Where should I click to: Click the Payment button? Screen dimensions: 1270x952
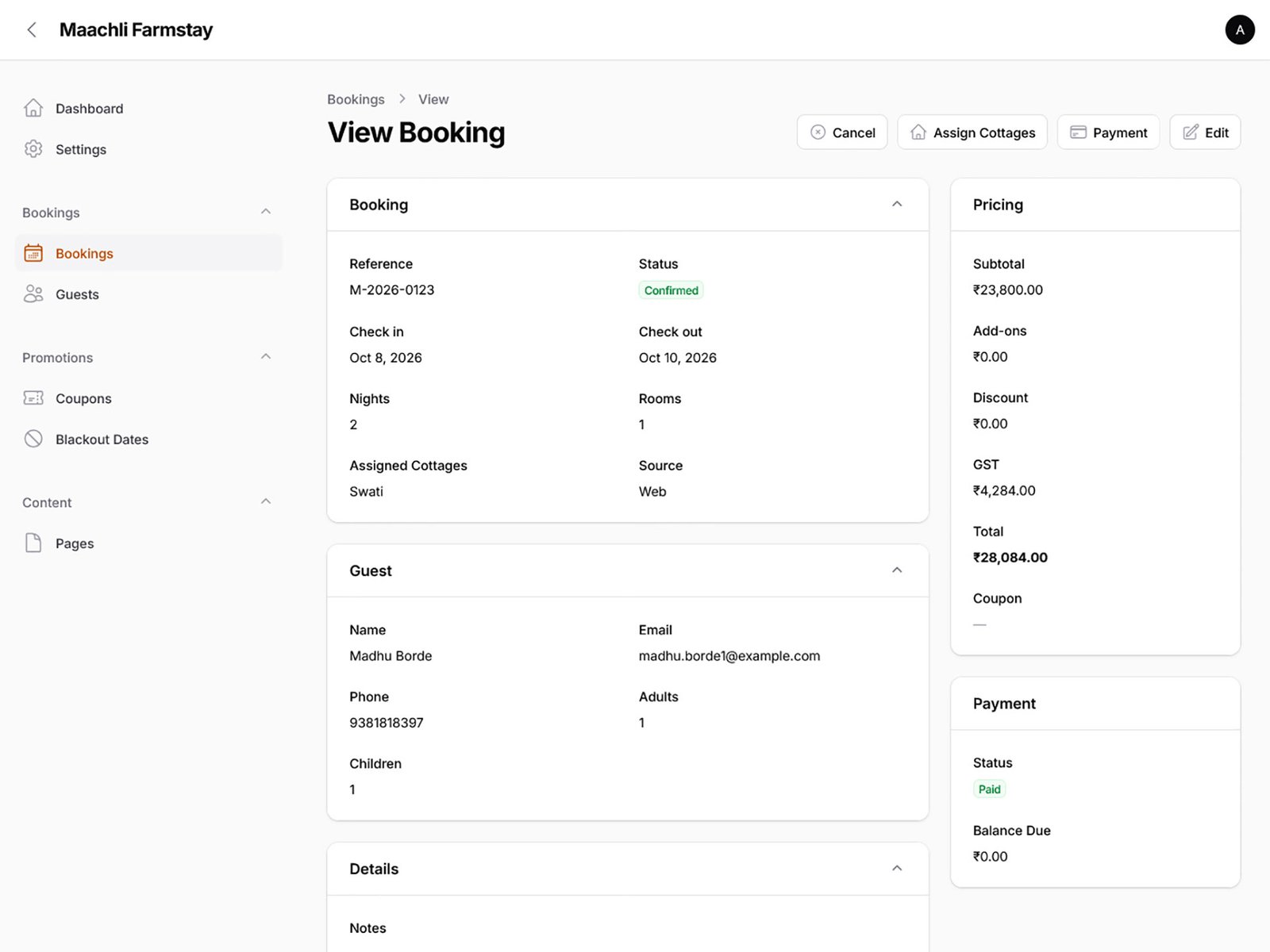click(x=1108, y=132)
